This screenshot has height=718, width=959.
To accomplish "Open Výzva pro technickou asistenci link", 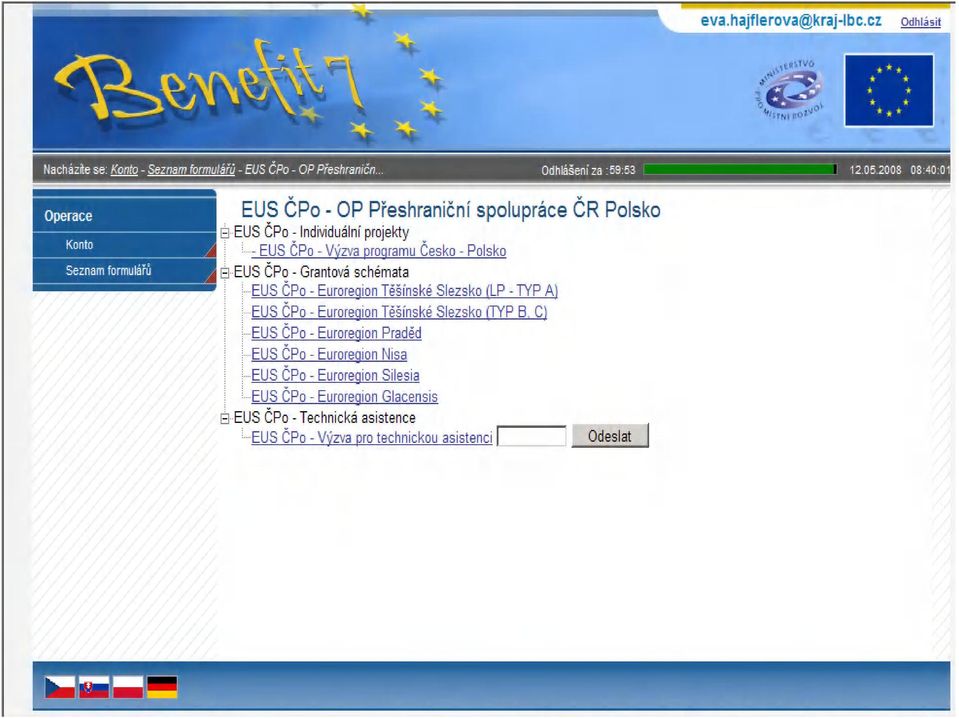I will (372, 438).
